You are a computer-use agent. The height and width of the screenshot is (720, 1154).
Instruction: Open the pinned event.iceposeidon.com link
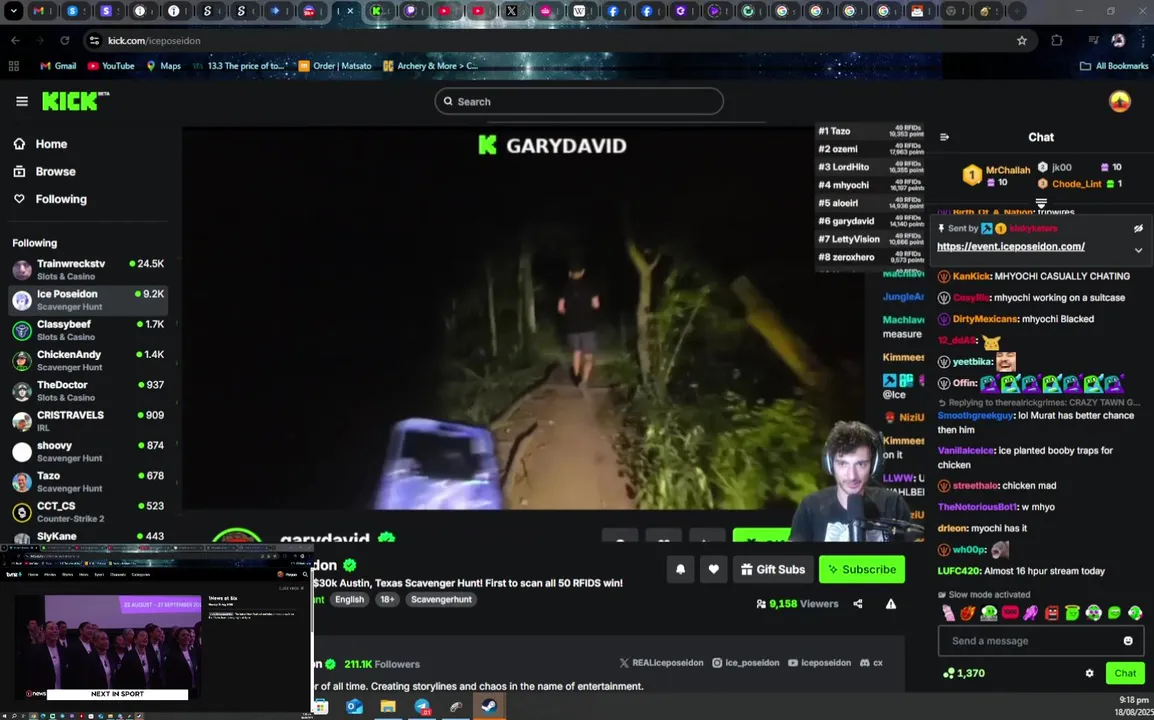[1010, 247]
